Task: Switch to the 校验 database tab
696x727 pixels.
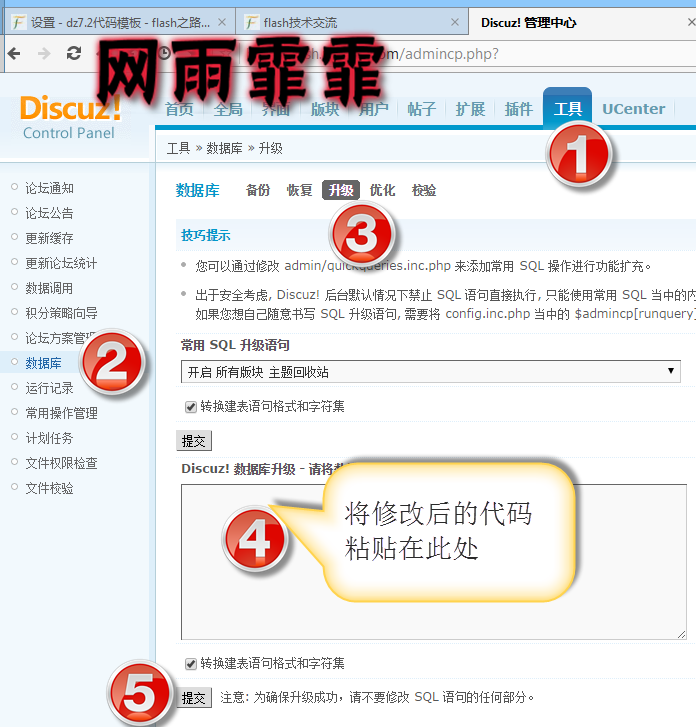Action: [x=424, y=190]
